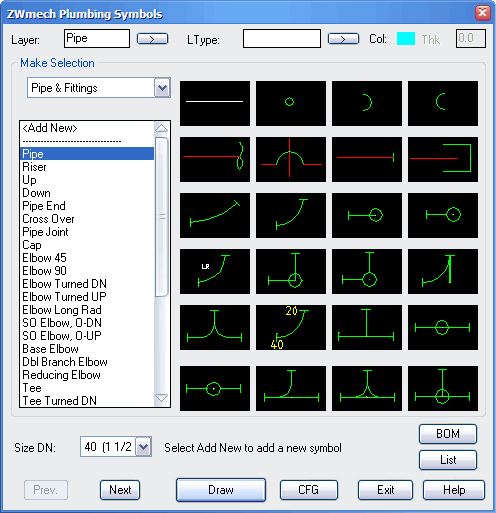Pick the inline circle Tee Turned DN thumbnail
Image resolution: width=496 pixels, height=513 pixels.
443,327
